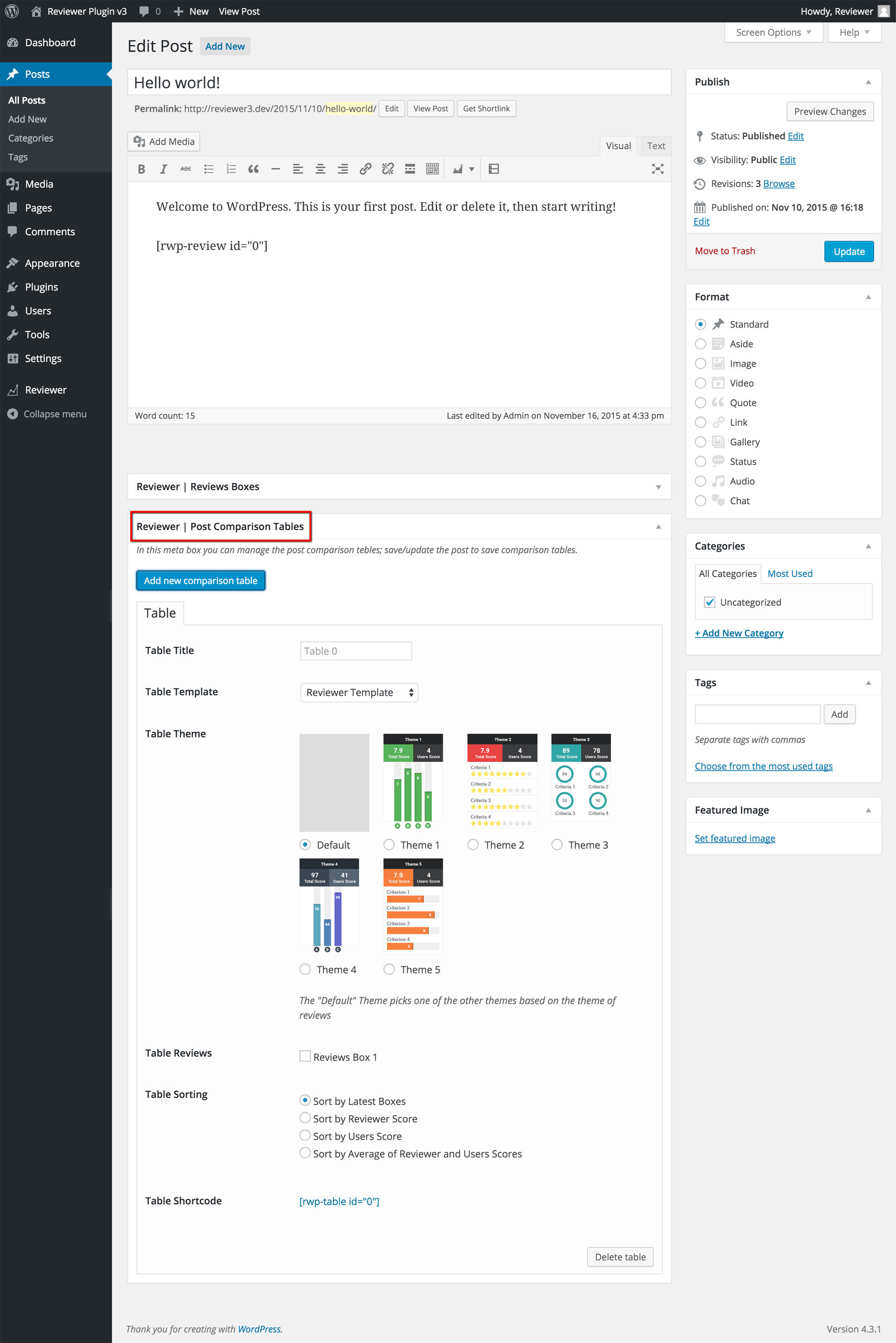
Task: Uncheck the Uncategorized category
Action: tap(709, 602)
